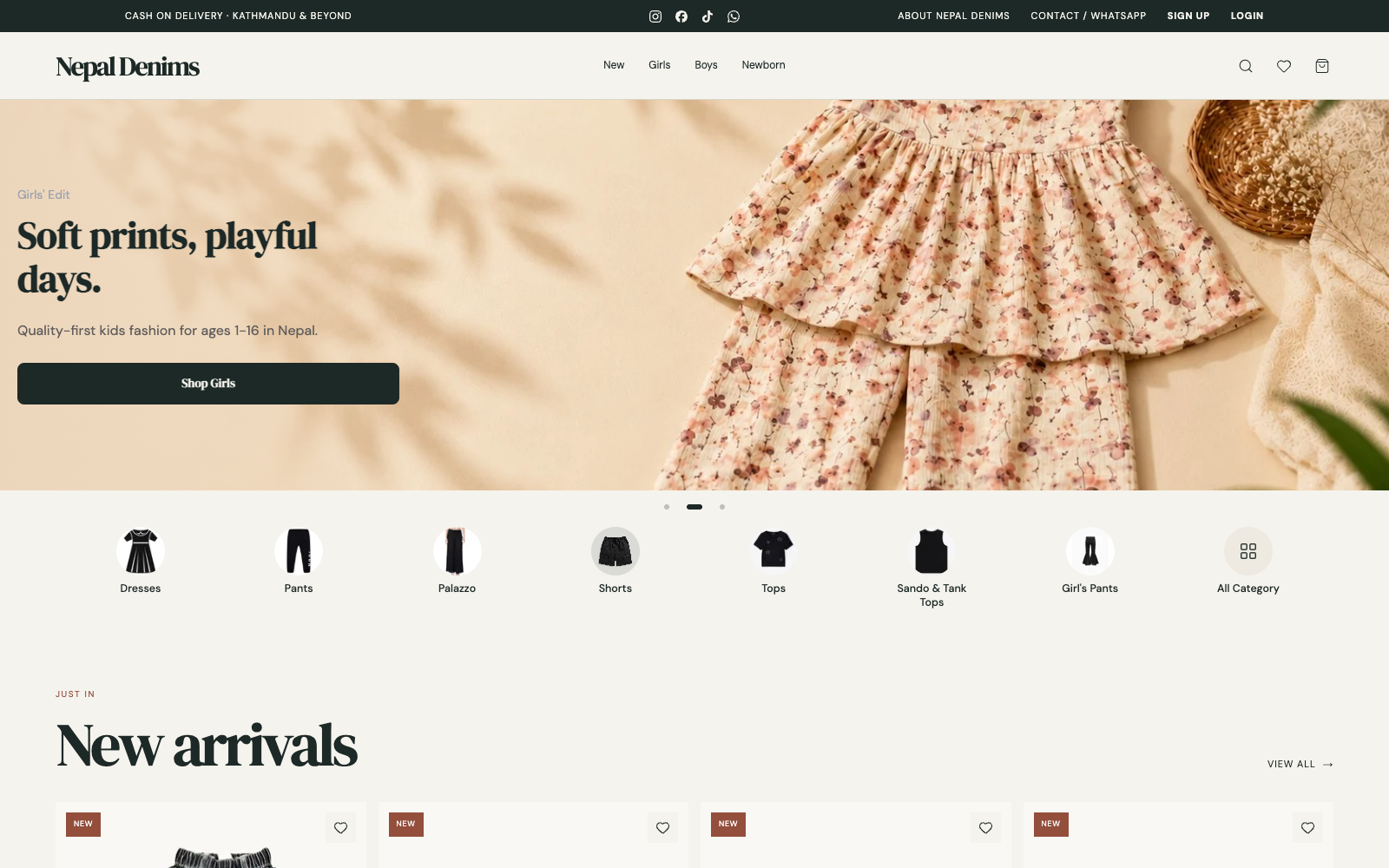Select the Dresses category icon

point(141,551)
